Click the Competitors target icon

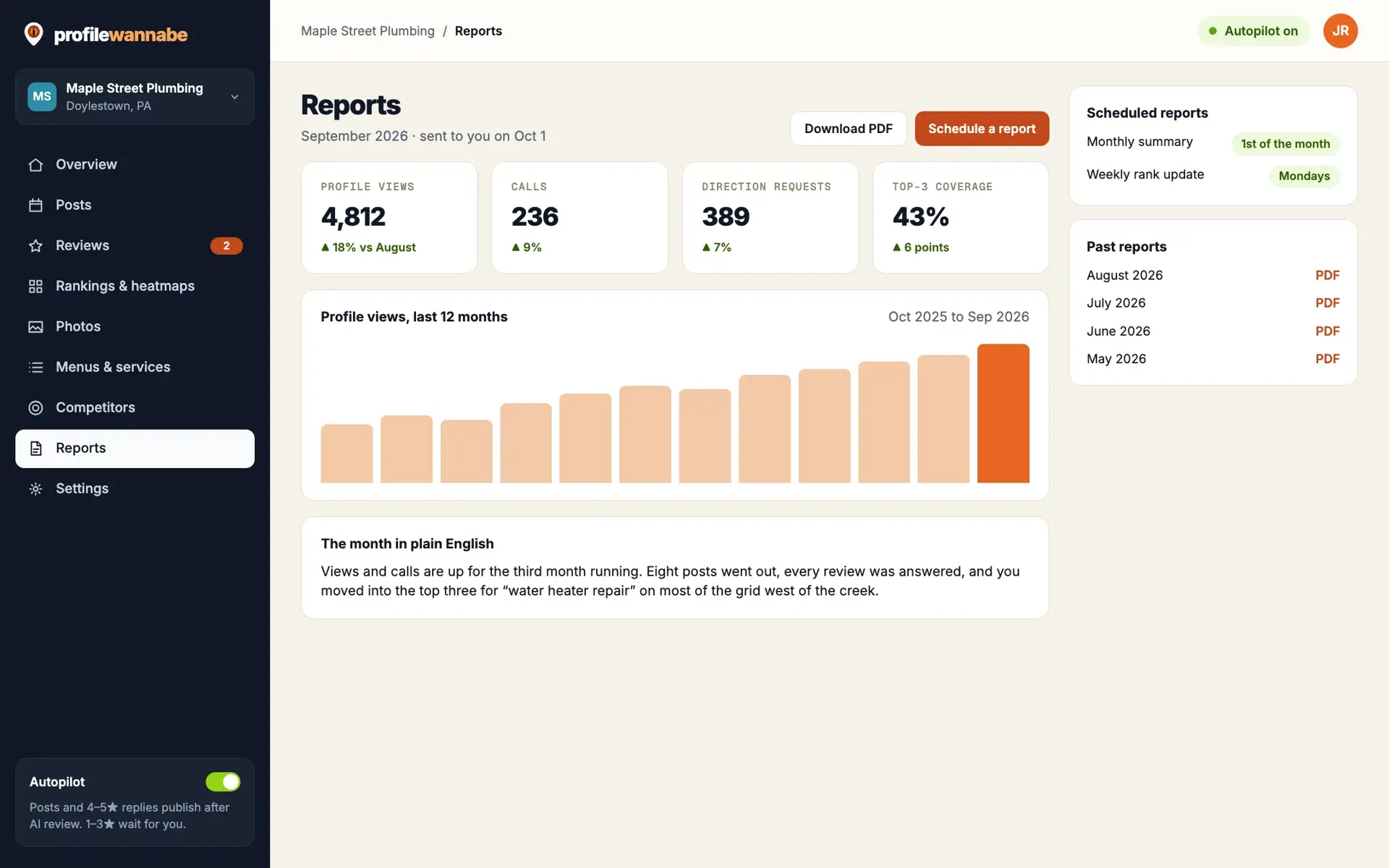[x=35, y=408]
